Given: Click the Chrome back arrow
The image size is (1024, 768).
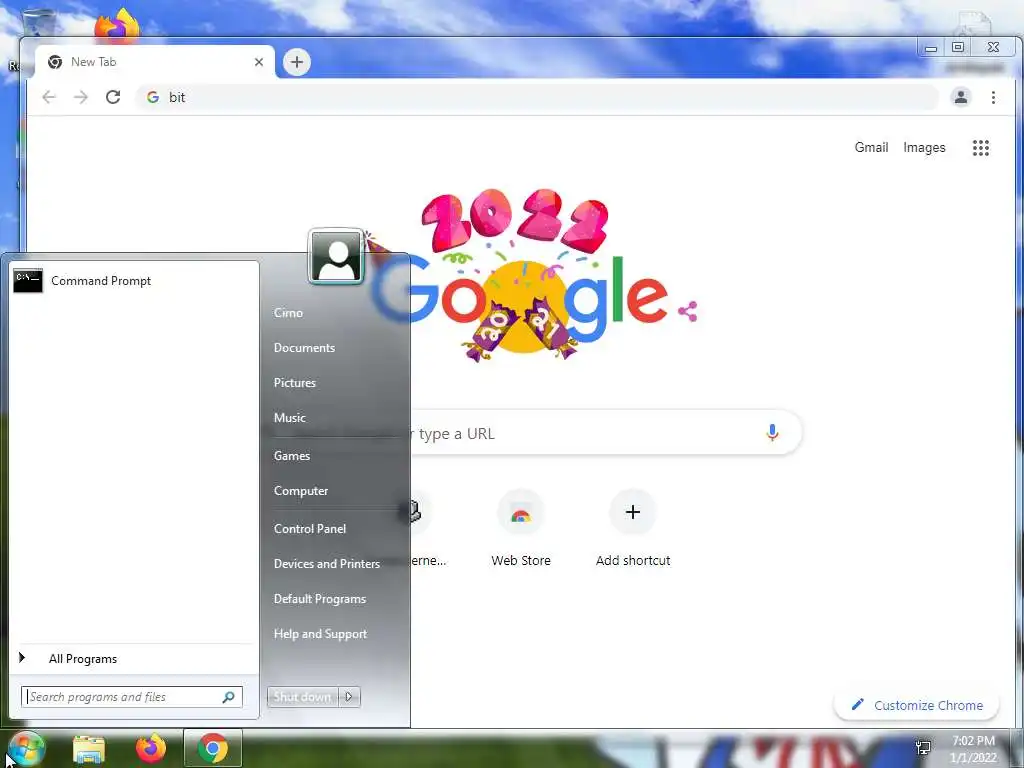Looking at the screenshot, I should tap(49, 97).
